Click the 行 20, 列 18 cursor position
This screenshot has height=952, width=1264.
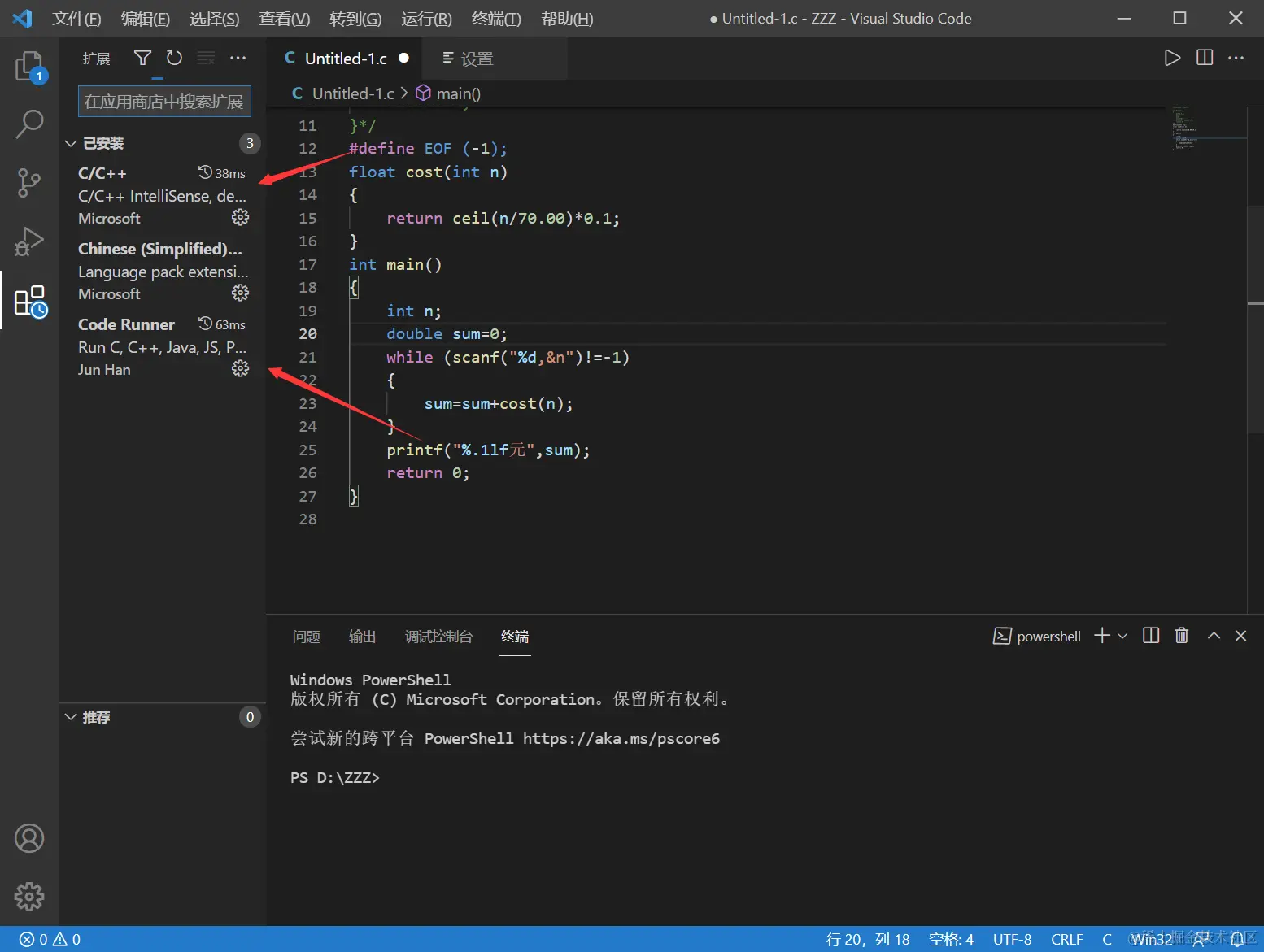868,940
